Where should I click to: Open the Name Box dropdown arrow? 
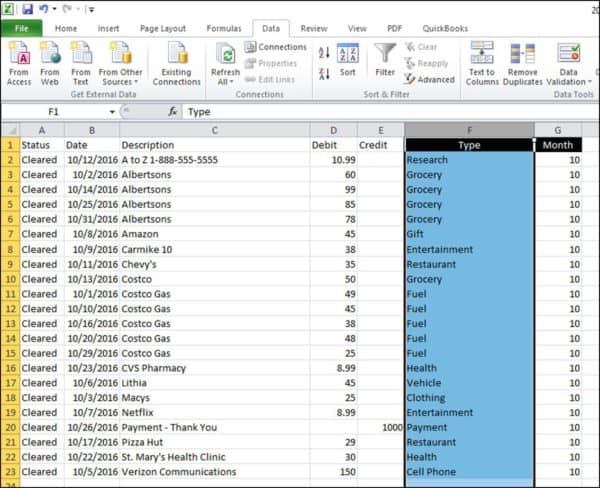point(112,112)
